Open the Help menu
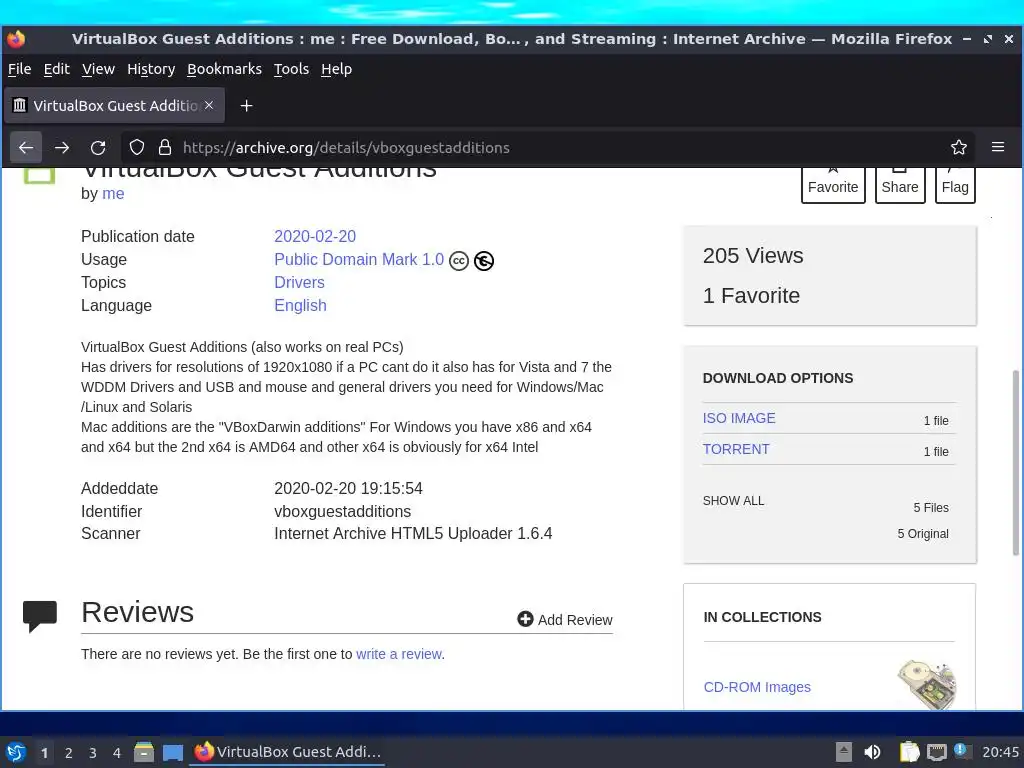The image size is (1024, 768). (x=336, y=69)
